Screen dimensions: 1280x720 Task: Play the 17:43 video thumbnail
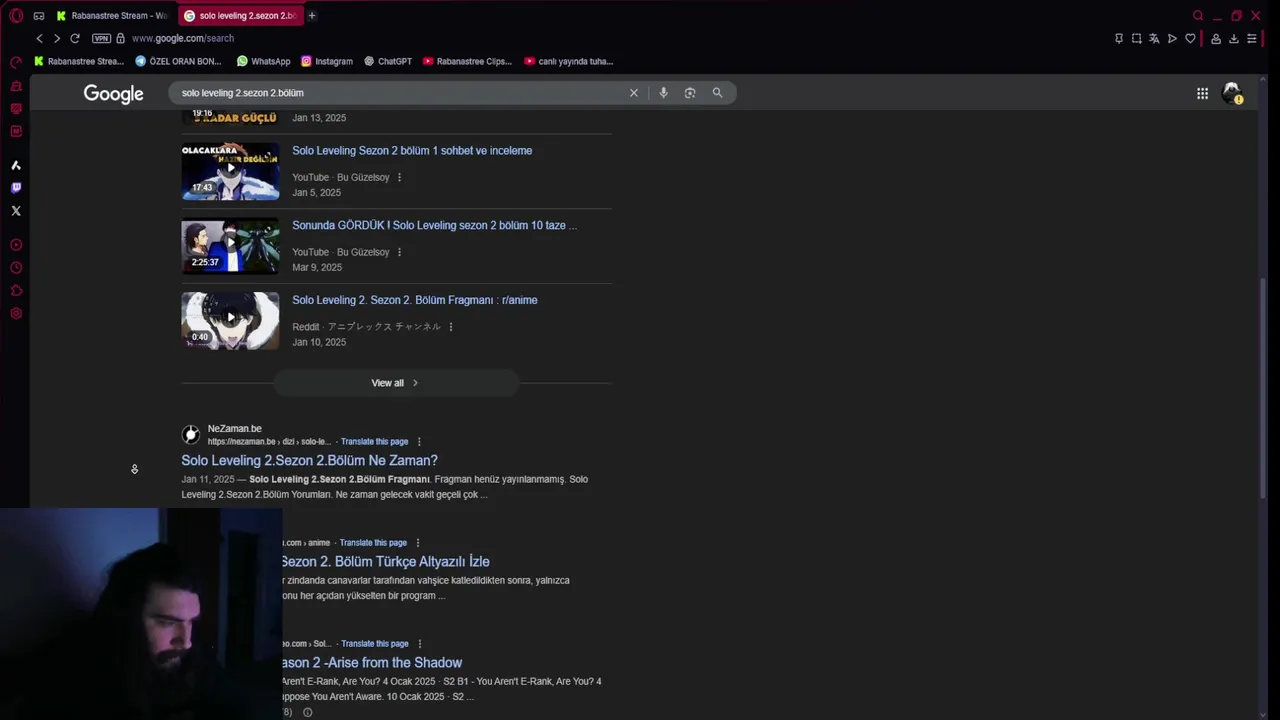coord(230,171)
